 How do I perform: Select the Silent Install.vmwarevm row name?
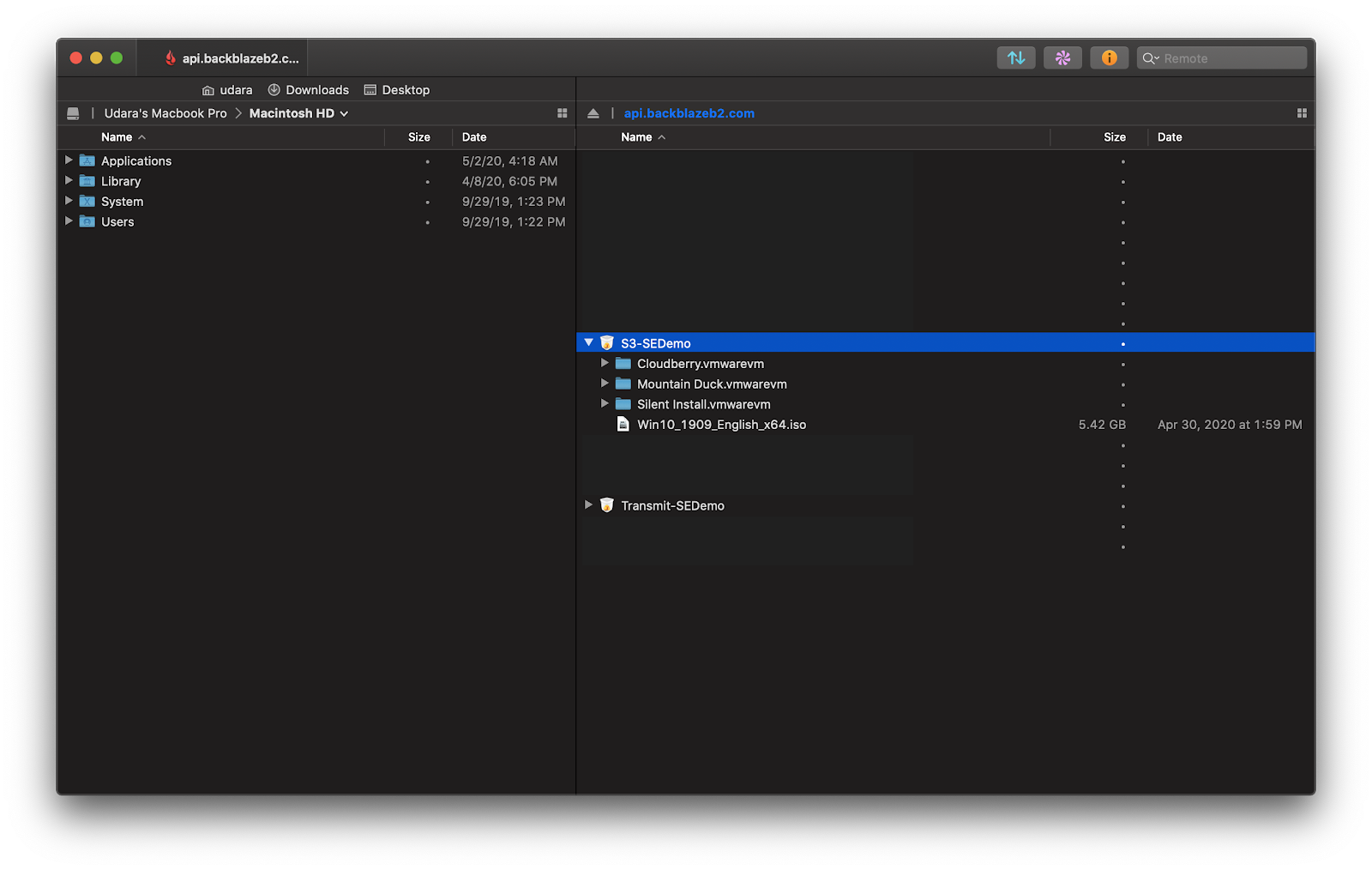pos(703,404)
